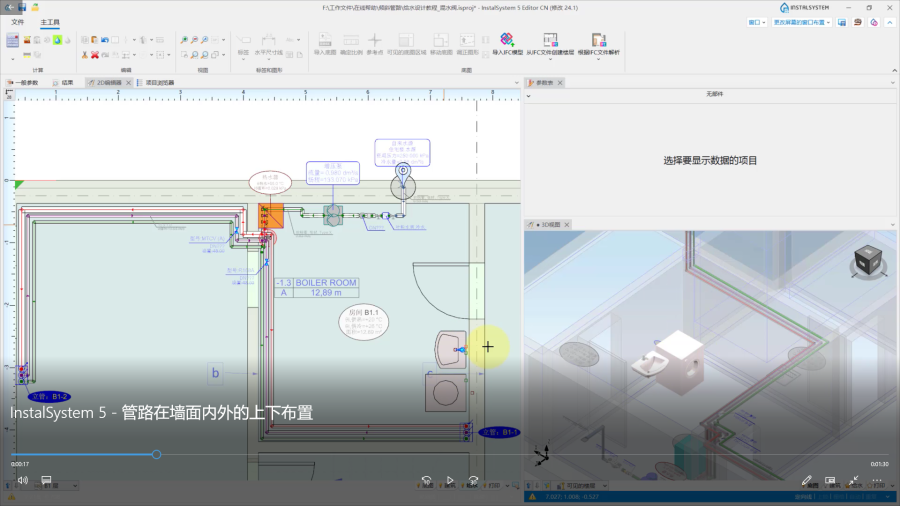
Task: Click 从IFC文件创建楼层 icon
Action: (550, 44)
